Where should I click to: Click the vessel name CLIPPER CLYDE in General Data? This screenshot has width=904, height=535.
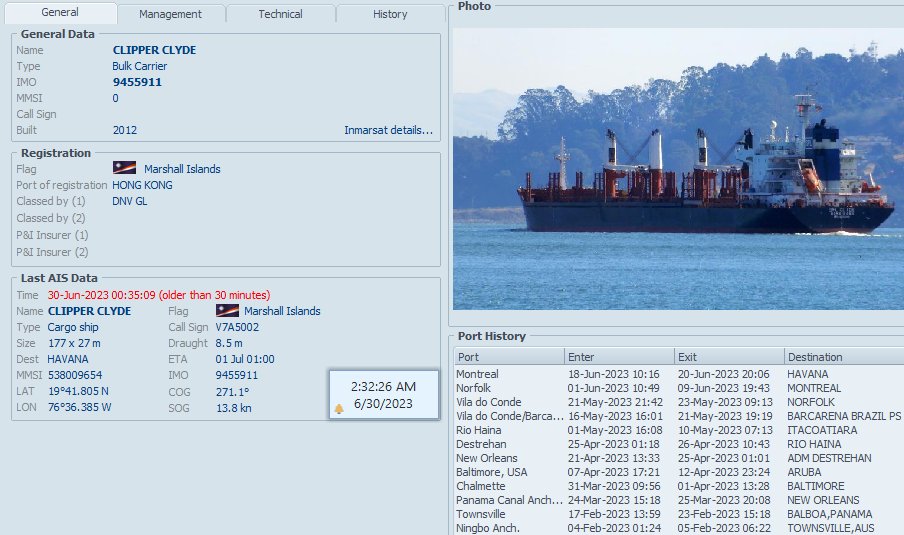pos(155,50)
